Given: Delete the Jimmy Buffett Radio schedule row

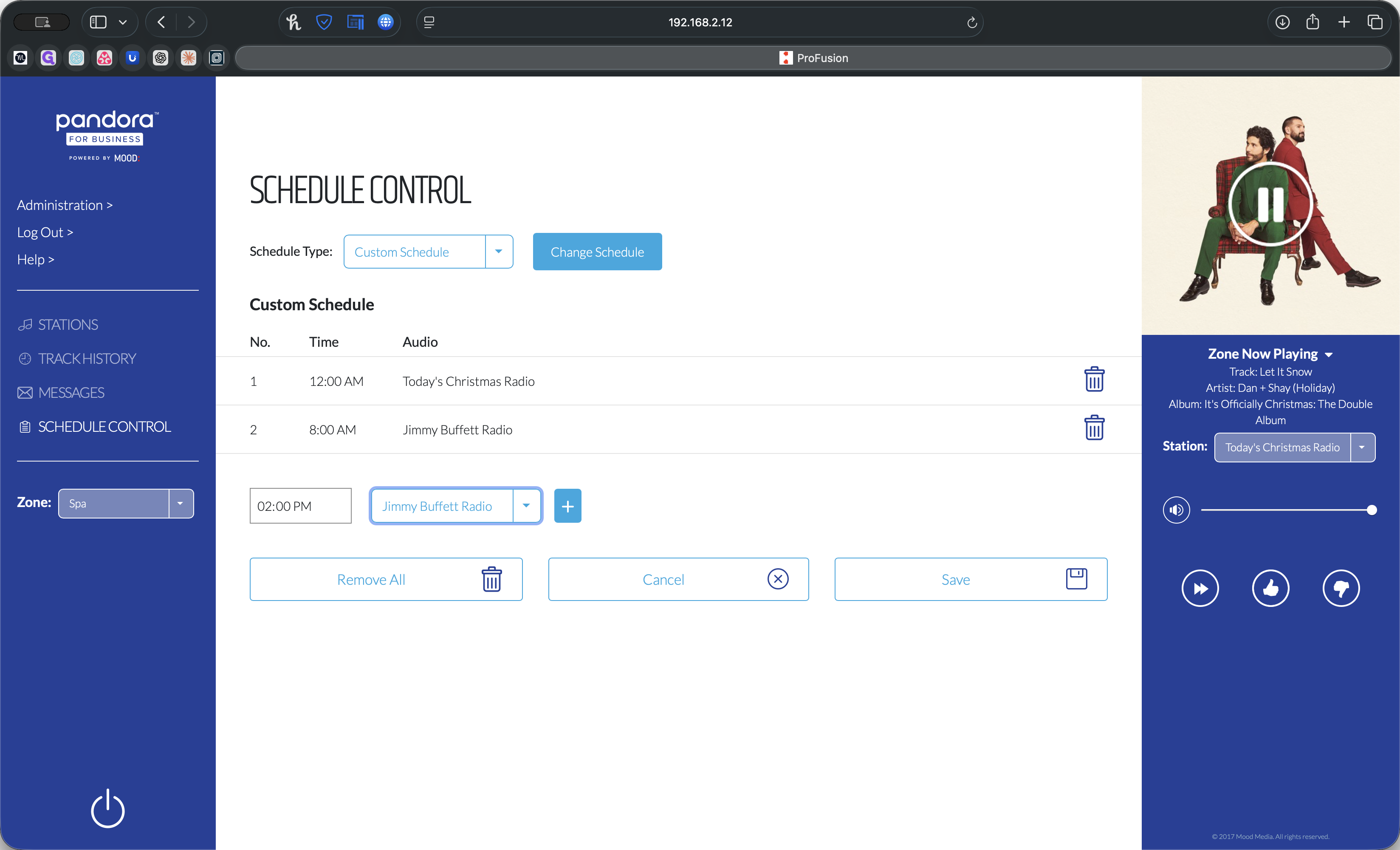Looking at the screenshot, I should pyautogui.click(x=1094, y=428).
